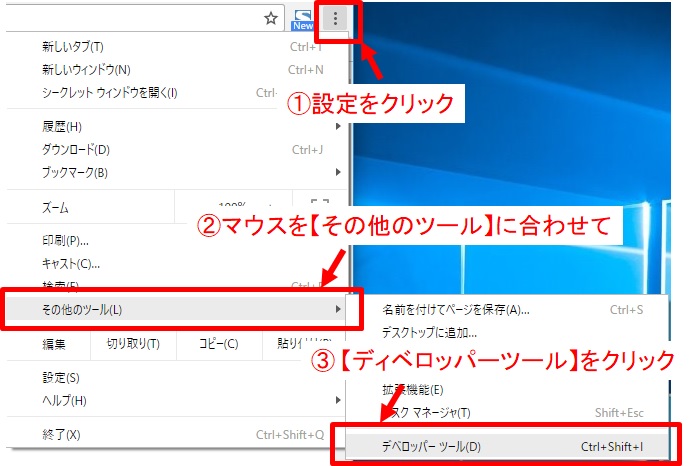The height and width of the screenshot is (466, 690).
Task: Click デベロッパー ツール(D) submenu item
Action: point(507,447)
